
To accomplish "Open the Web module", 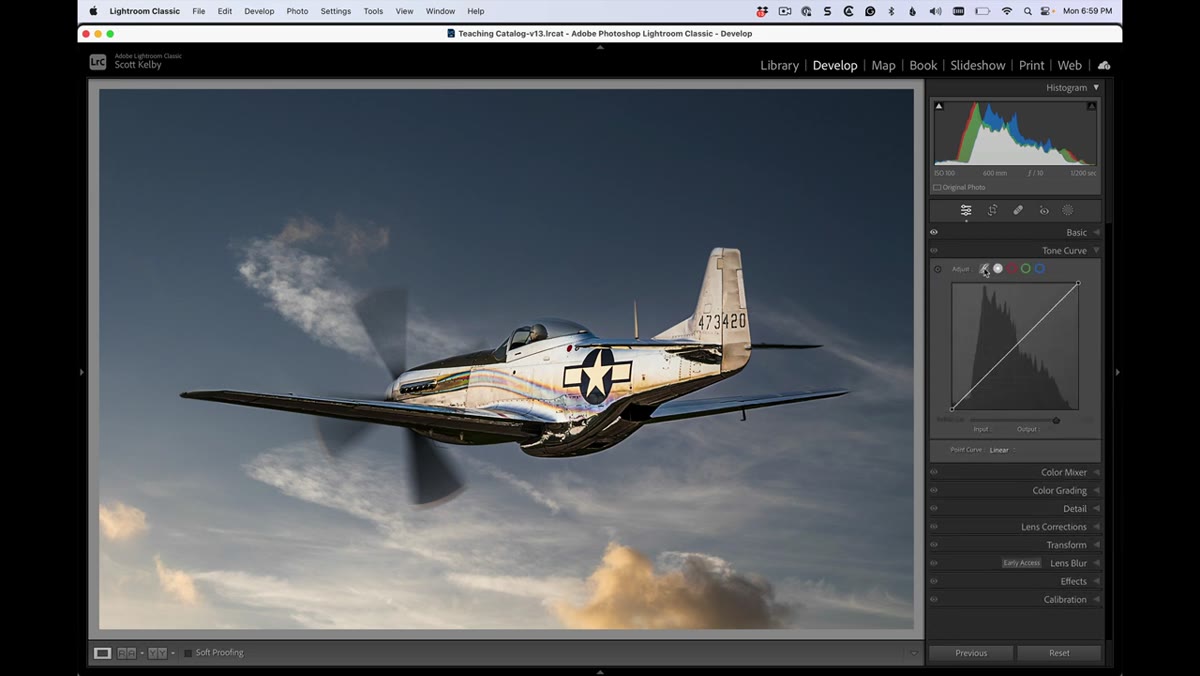I will click(x=1070, y=65).
